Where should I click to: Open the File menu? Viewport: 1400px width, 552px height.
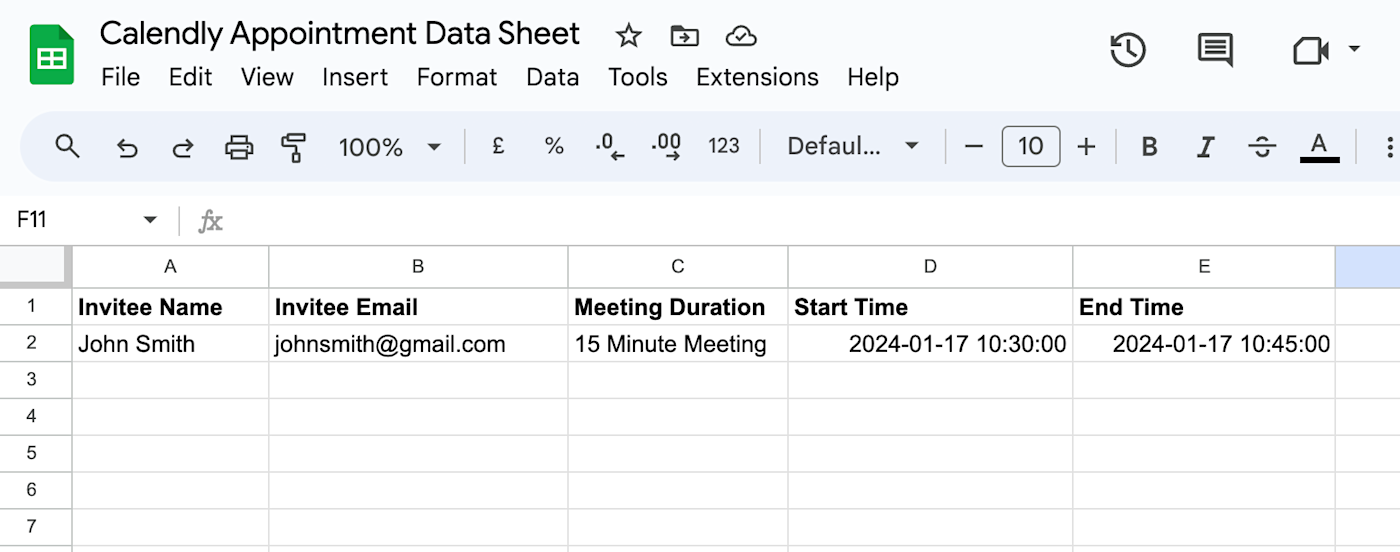(x=121, y=77)
